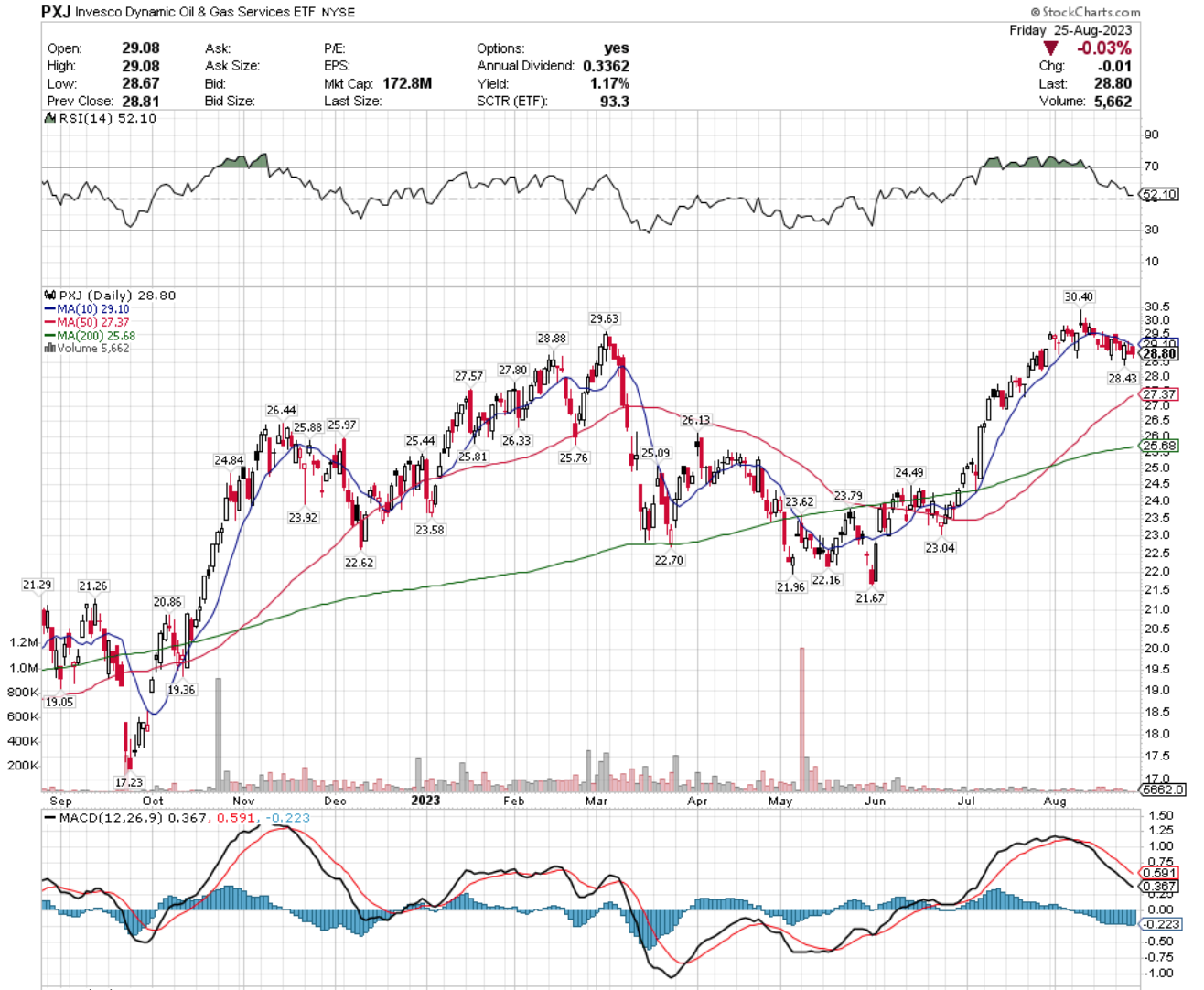This screenshot has height=990, width=1204.
Task: Click the tall May volume spike bar
Action: click(802, 718)
